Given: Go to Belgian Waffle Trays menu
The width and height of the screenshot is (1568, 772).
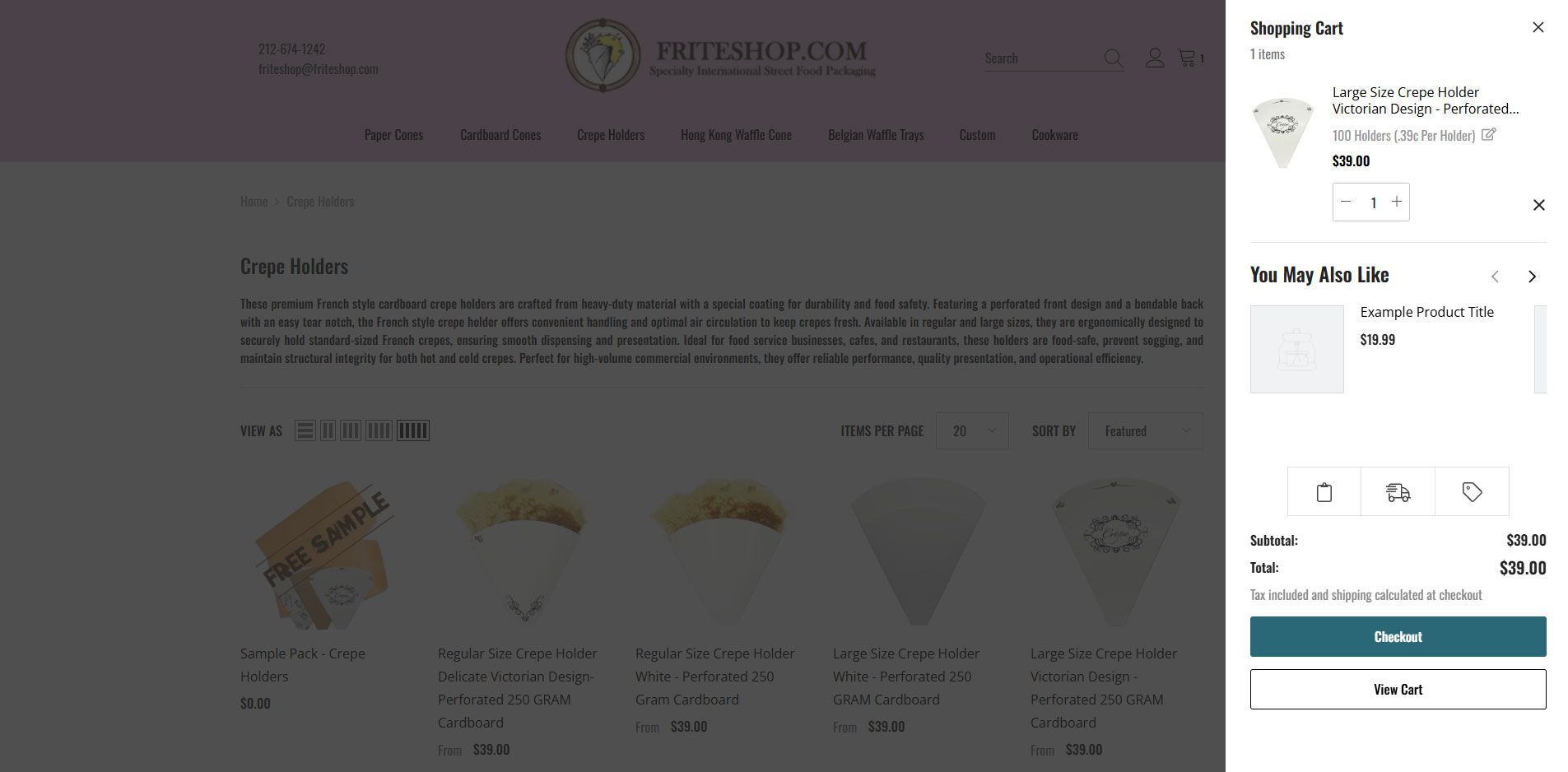Looking at the screenshot, I should [x=876, y=135].
